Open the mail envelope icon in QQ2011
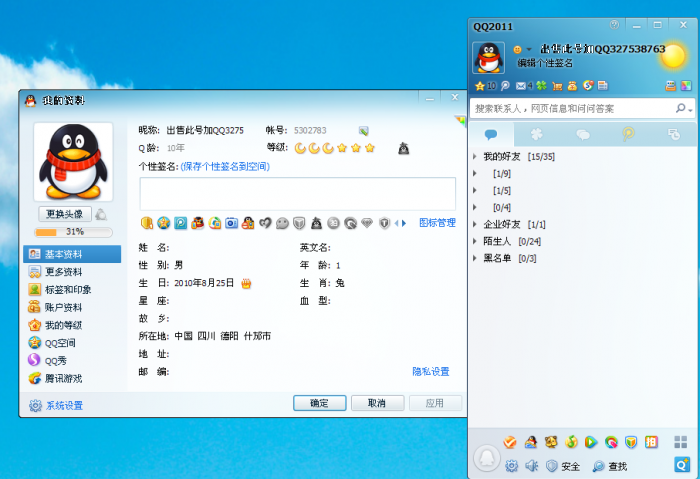The width and height of the screenshot is (700, 479). (521, 86)
